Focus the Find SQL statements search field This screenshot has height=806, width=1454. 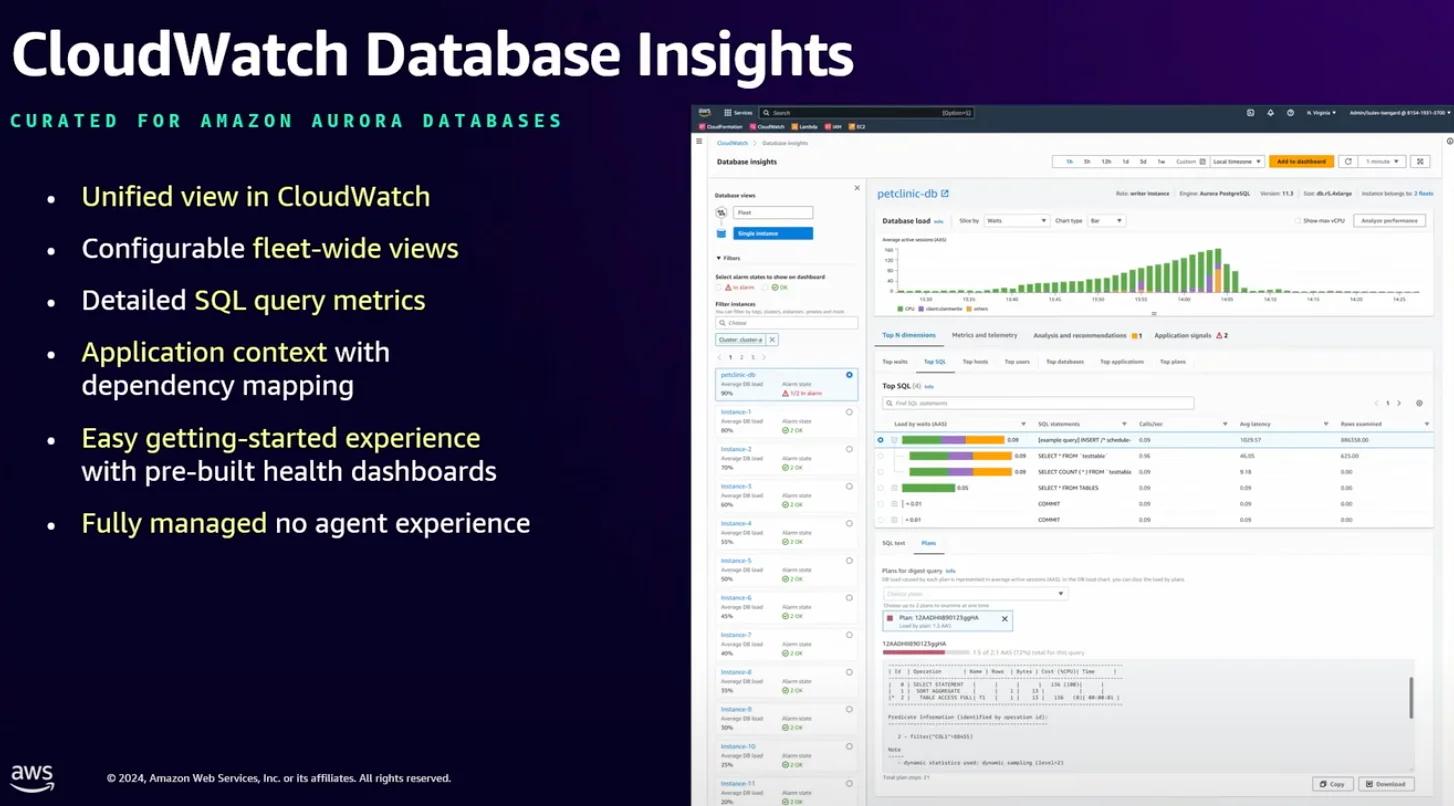pos(1038,403)
